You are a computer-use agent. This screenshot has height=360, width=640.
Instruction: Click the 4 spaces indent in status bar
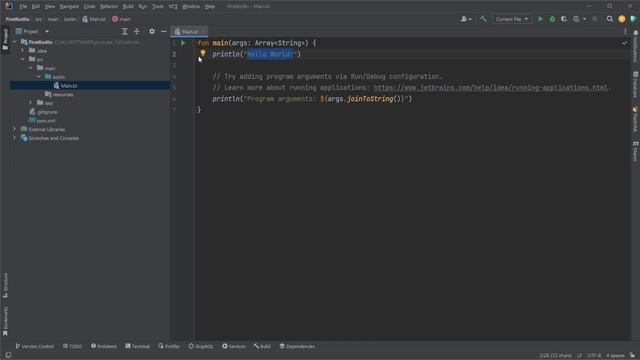pyautogui.click(x=615, y=356)
